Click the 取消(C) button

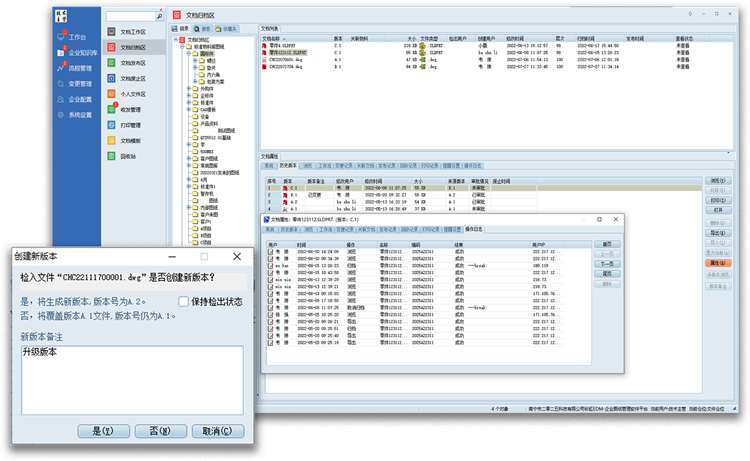click(217, 431)
